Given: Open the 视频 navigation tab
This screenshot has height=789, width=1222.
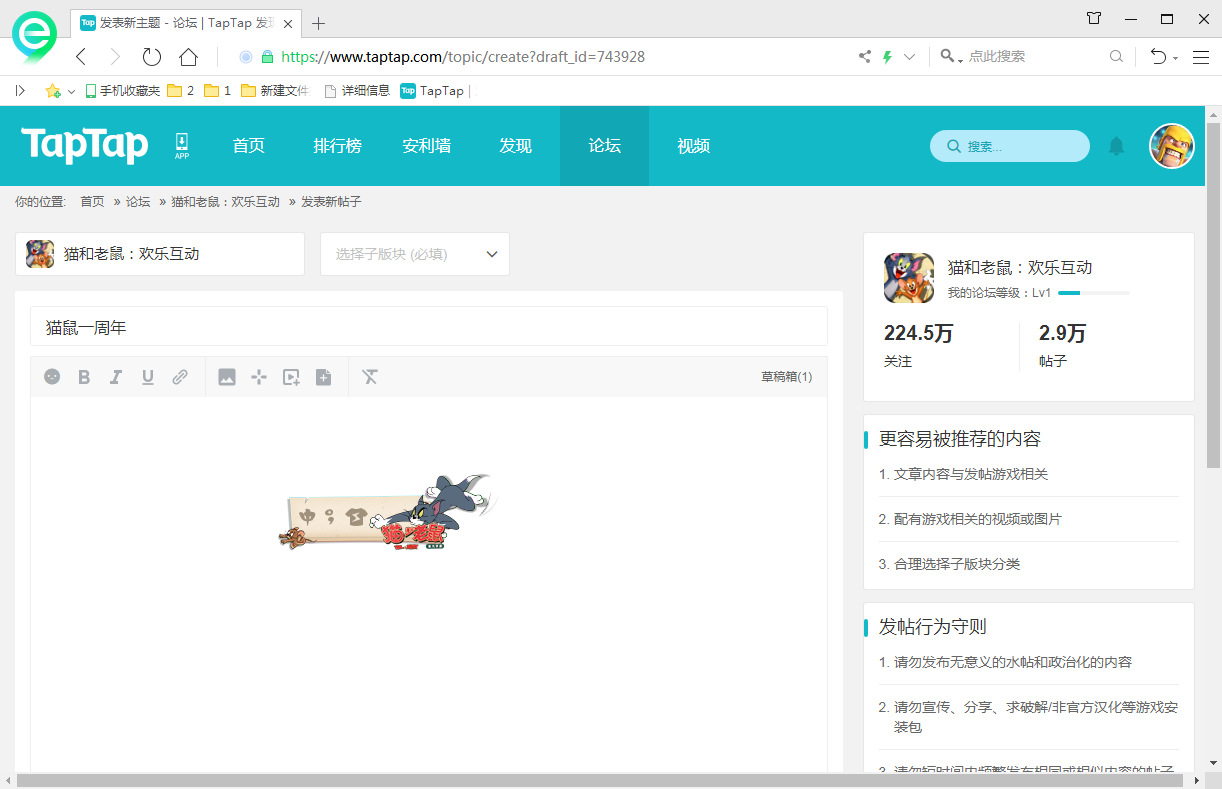Looking at the screenshot, I should pyautogui.click(x=694, y=146).
